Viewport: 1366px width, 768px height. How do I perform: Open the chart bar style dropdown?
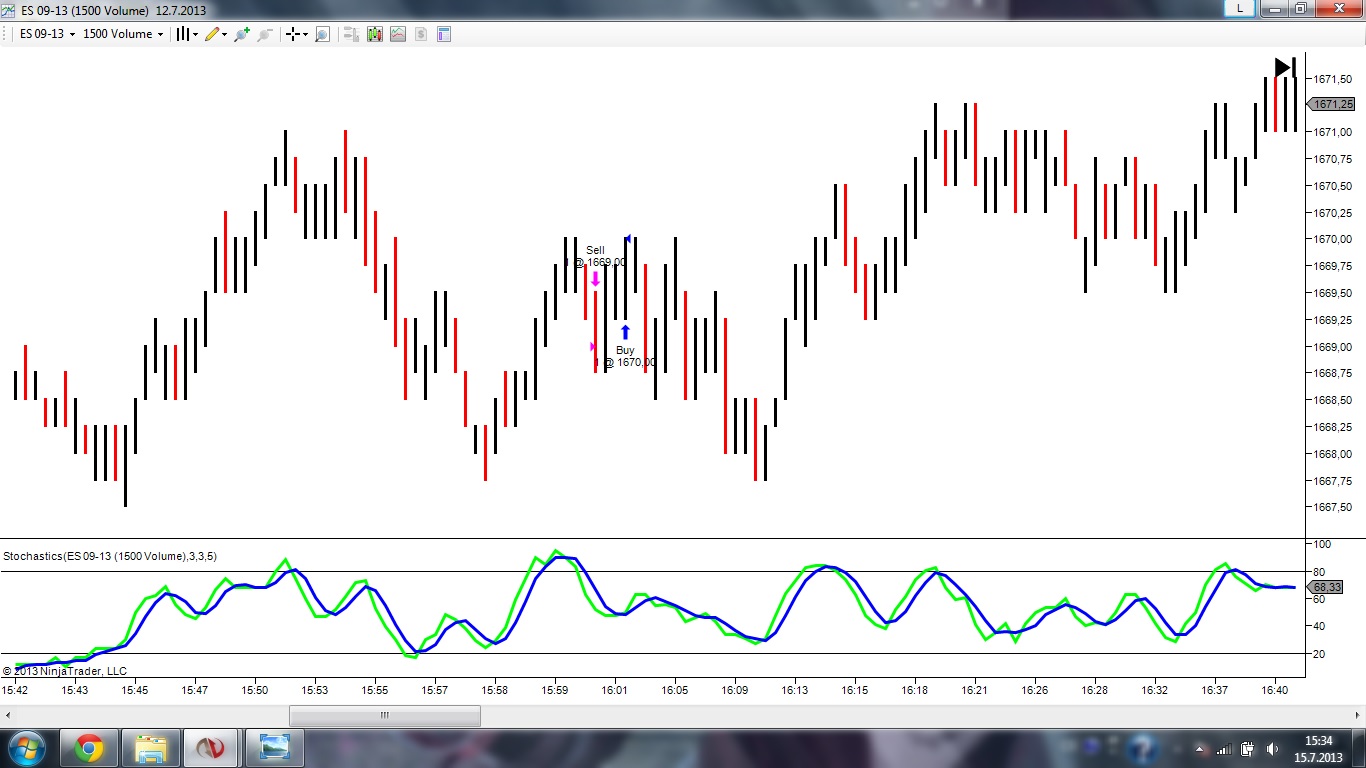pyautogui.click(x=187, y=34)
